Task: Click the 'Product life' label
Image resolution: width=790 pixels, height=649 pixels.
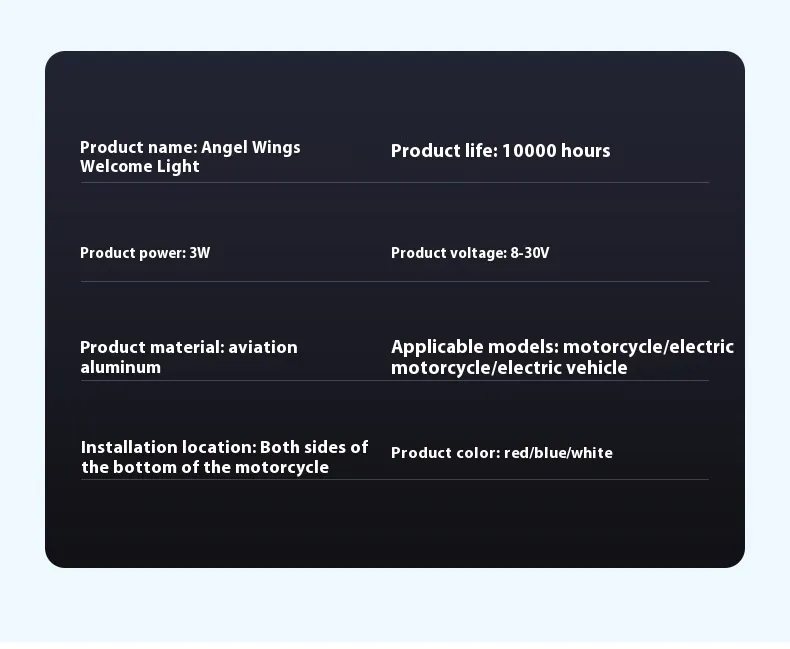Action: point(443,151)
